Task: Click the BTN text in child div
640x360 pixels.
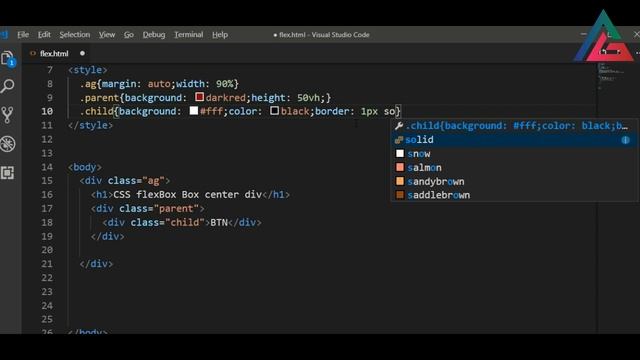Action: coord(219,222)
